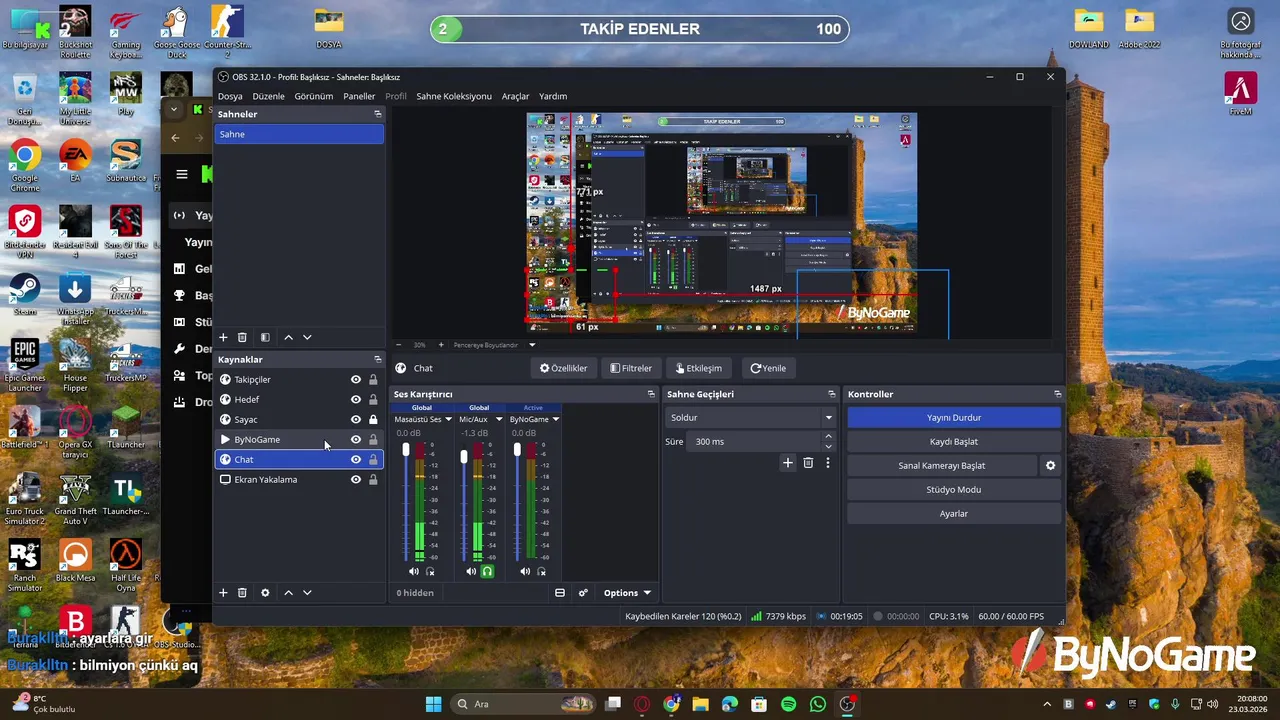The width and height of the screenshot is (1280, 720).
Task: Move scene up arrow in Sahneler panel
Action: click(x=289, y=338)
